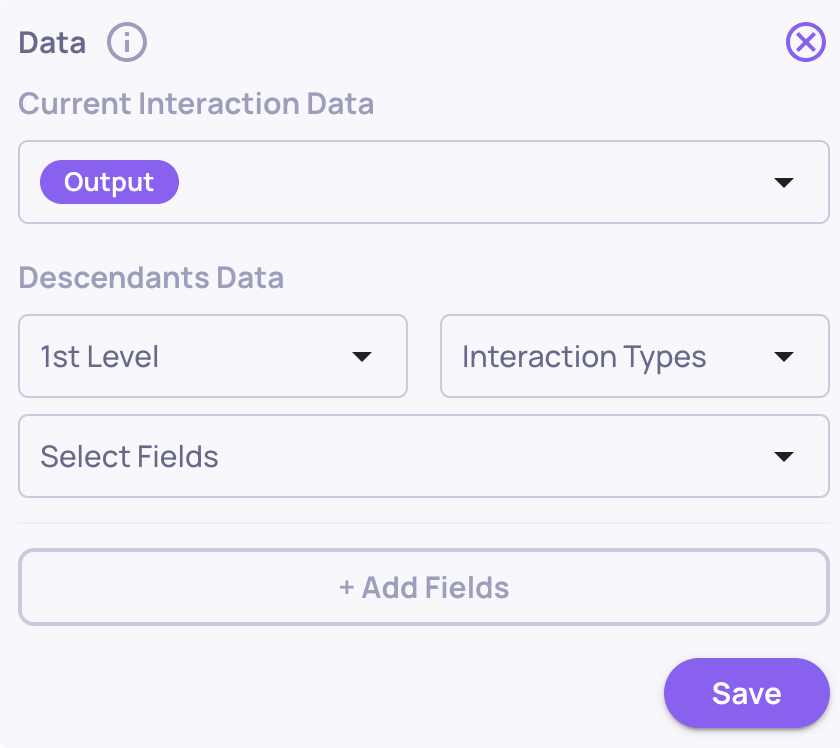Click the Current Interaction Data label
Image resolution: width=840 pixels, height=748 pixels.
pos(196,104)
